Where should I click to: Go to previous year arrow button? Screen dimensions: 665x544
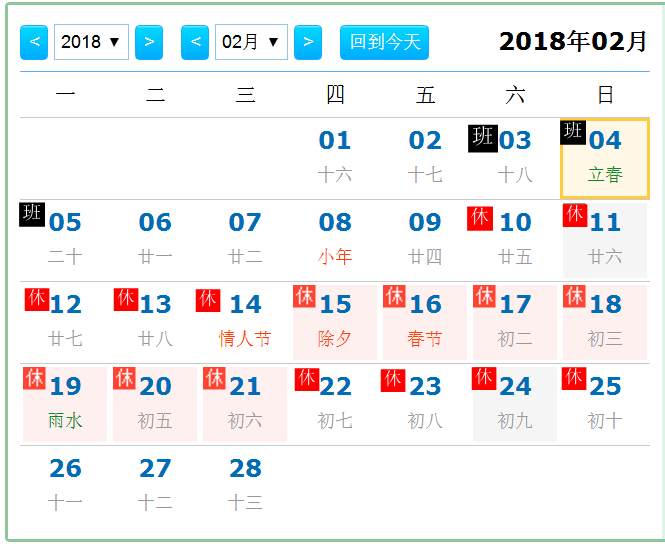click(x=34, y=42)
